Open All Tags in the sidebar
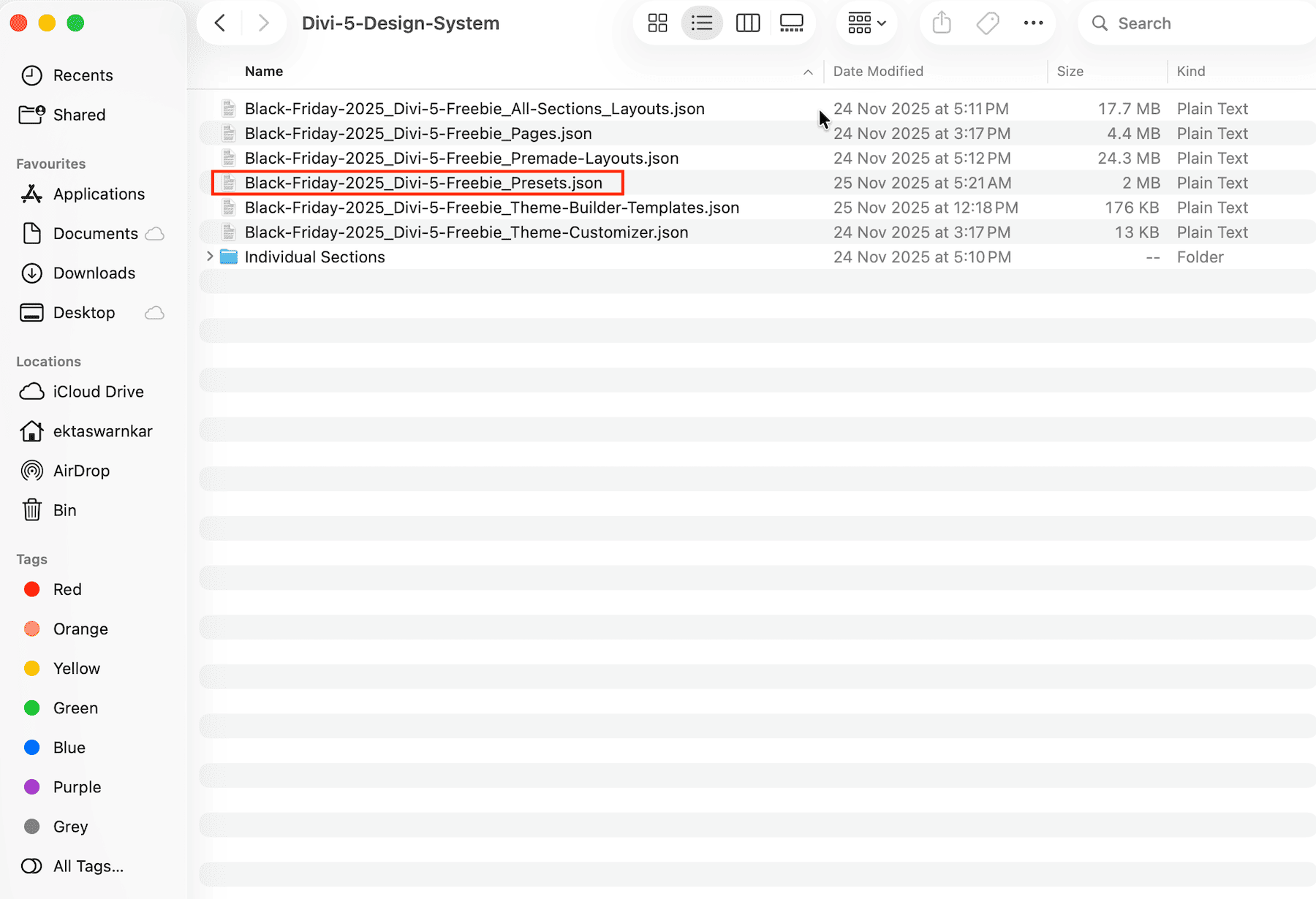This screenshot has height=899, width=1316. click(87, 865)
